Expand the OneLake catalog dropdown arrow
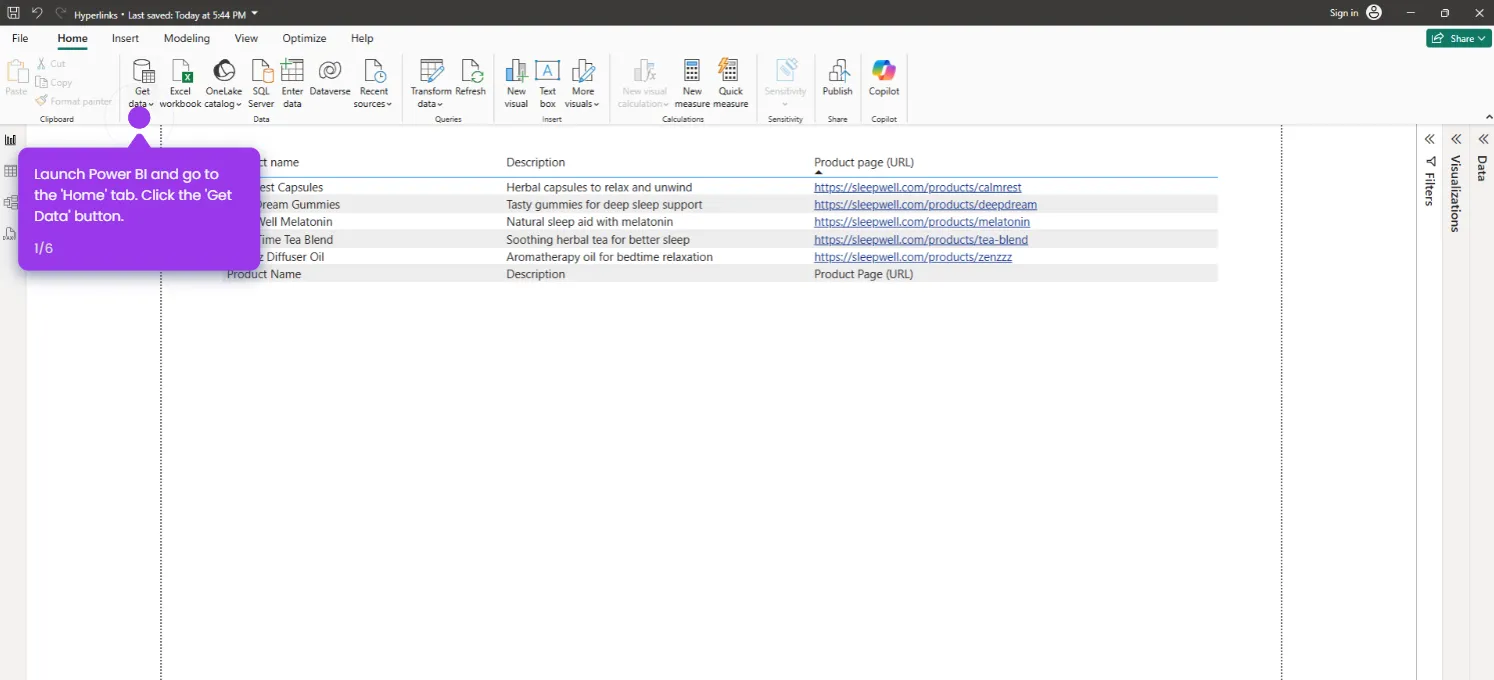1494x680 pixels. point(239,105)
